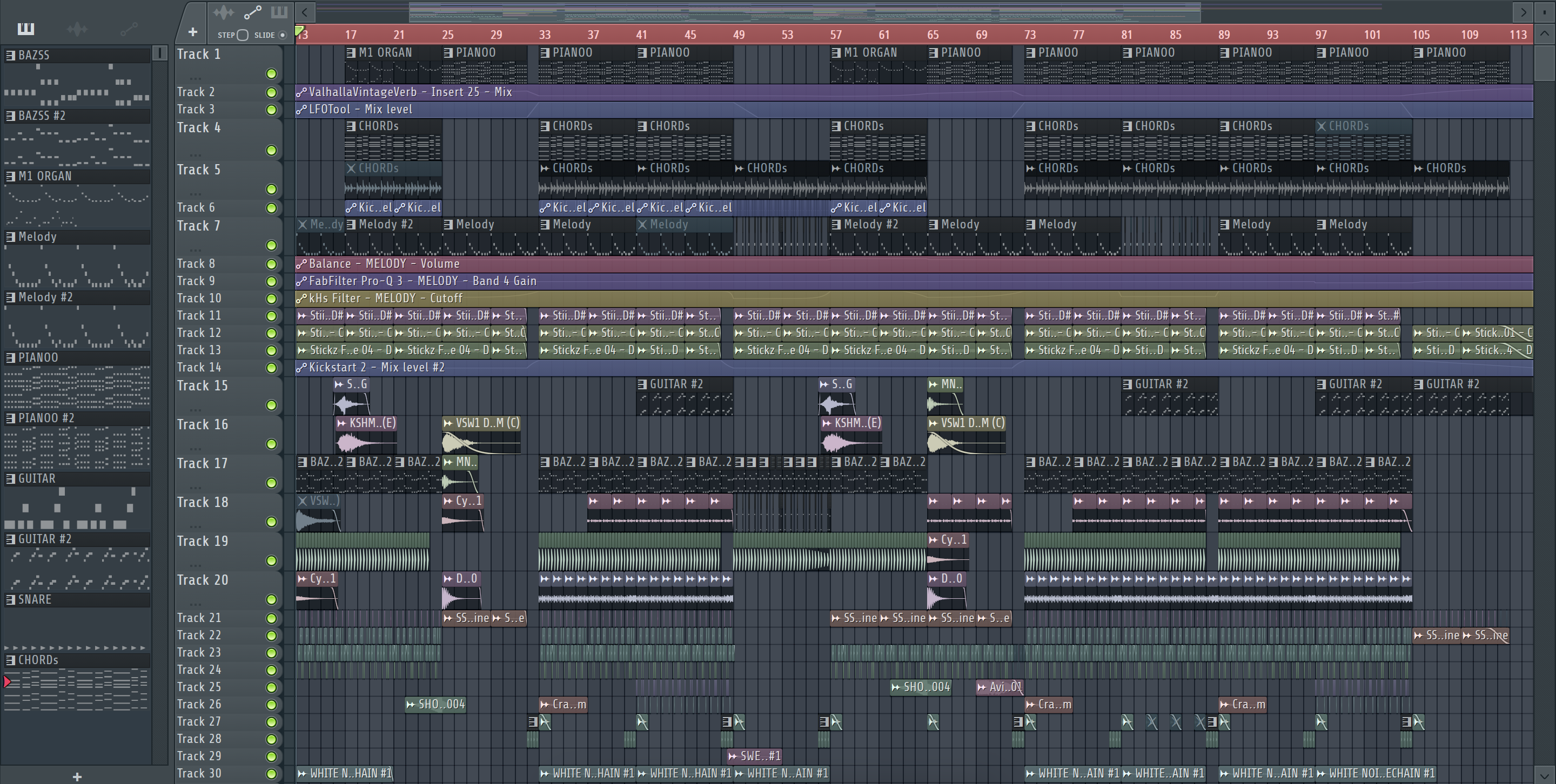Click the GUITAR #2 pattern icon in picker

coord(10,539)
